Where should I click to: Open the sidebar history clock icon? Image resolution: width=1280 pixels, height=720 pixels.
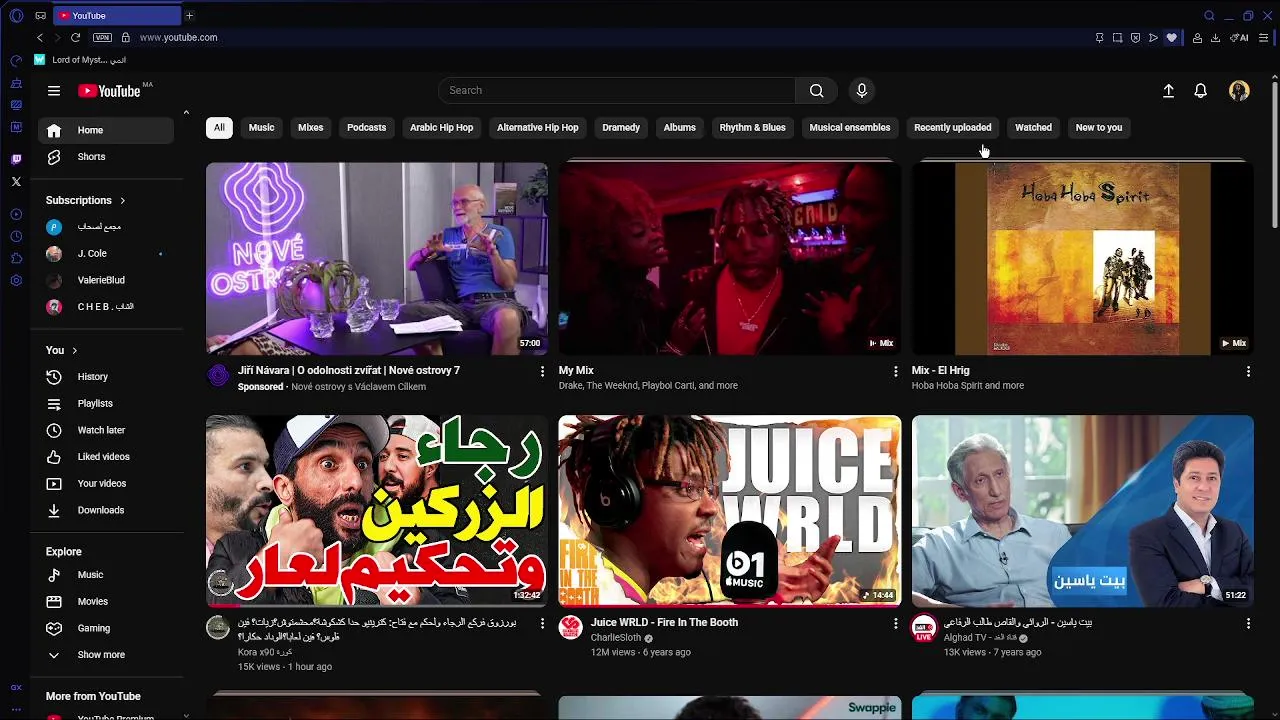pyautogui.click(x=16, y=237)
